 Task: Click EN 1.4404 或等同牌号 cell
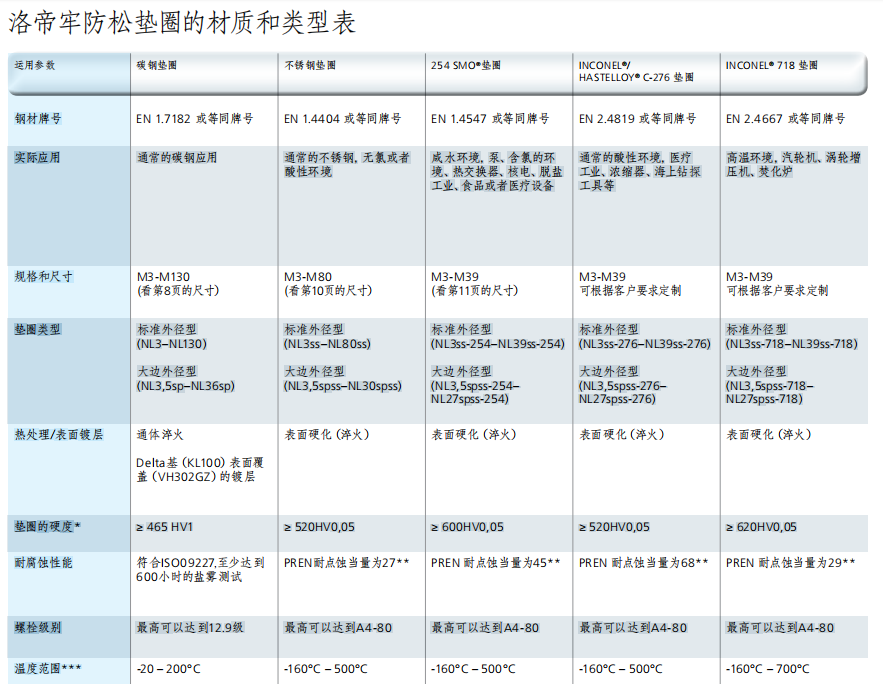pos(342,119)
